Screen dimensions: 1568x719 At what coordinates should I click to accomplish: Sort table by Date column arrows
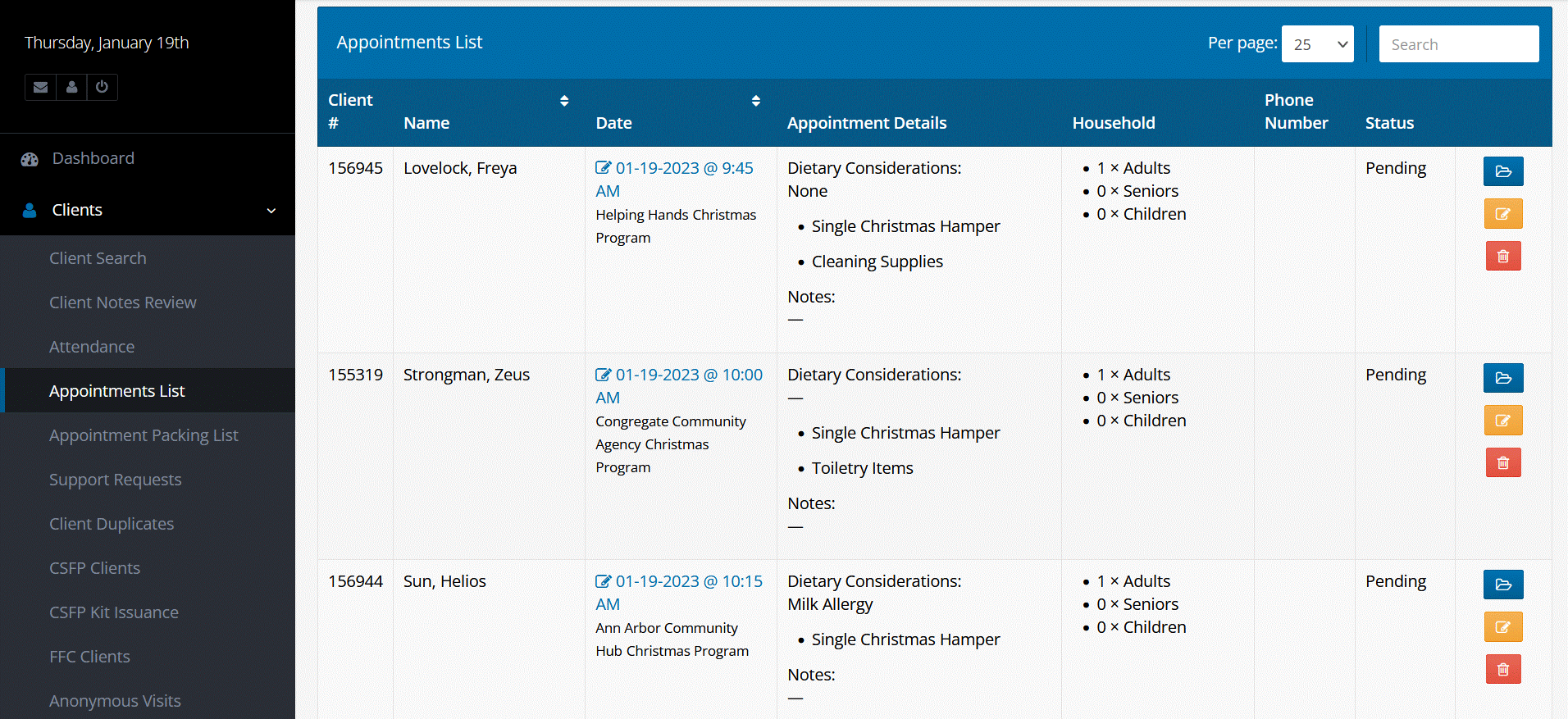click(x=755, y=101)
